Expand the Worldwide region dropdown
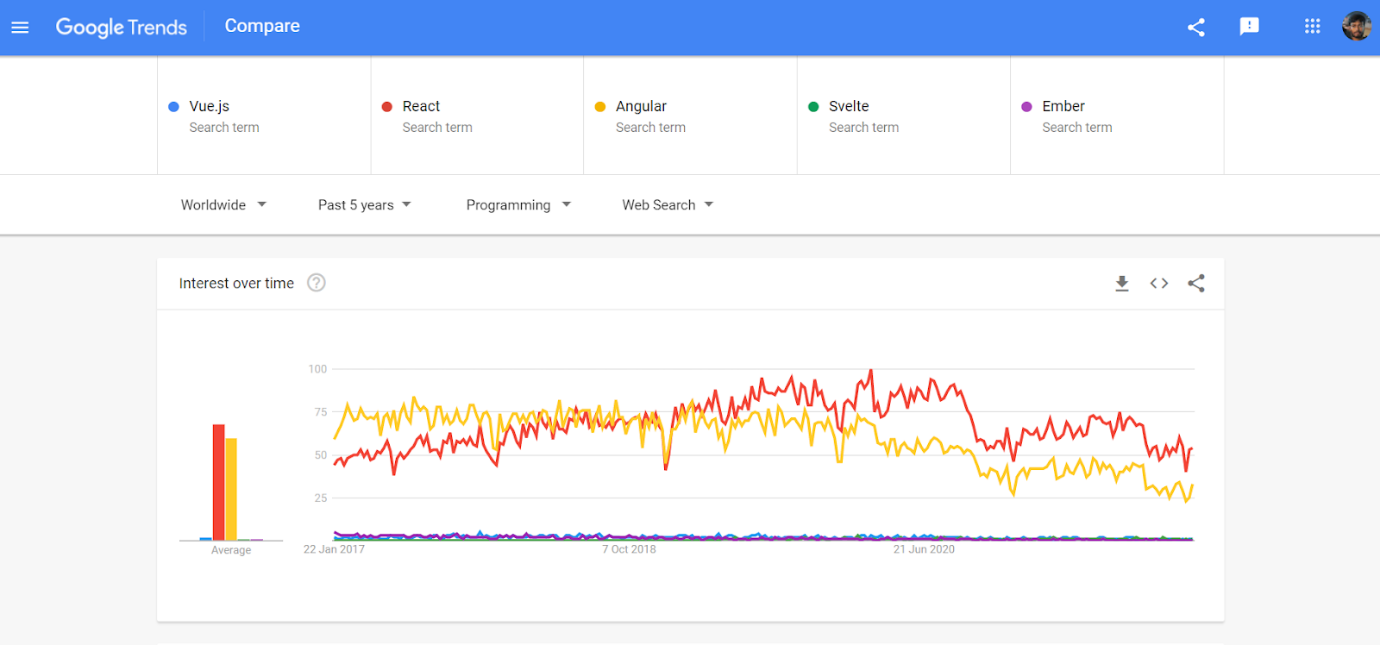 coord(224,205)
